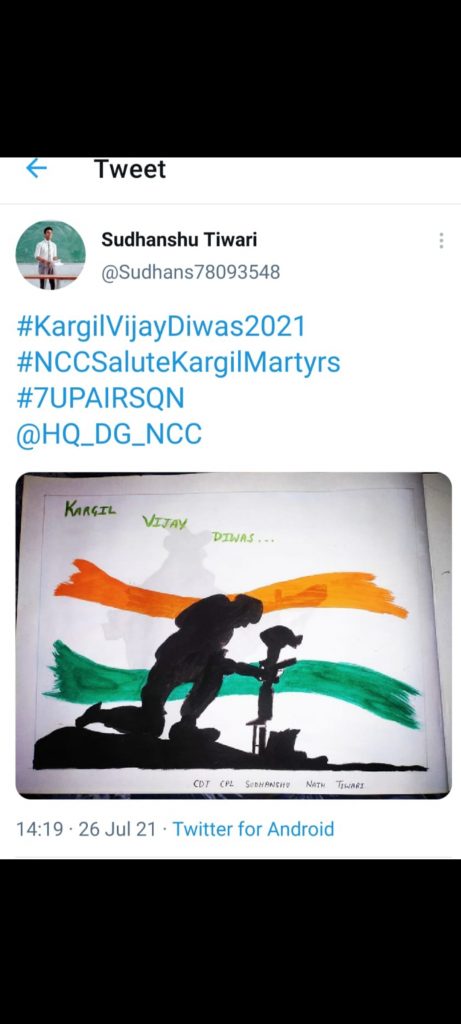
Task: Tap the handwritten DIWAS text in the image
Action: coord(242,537)
